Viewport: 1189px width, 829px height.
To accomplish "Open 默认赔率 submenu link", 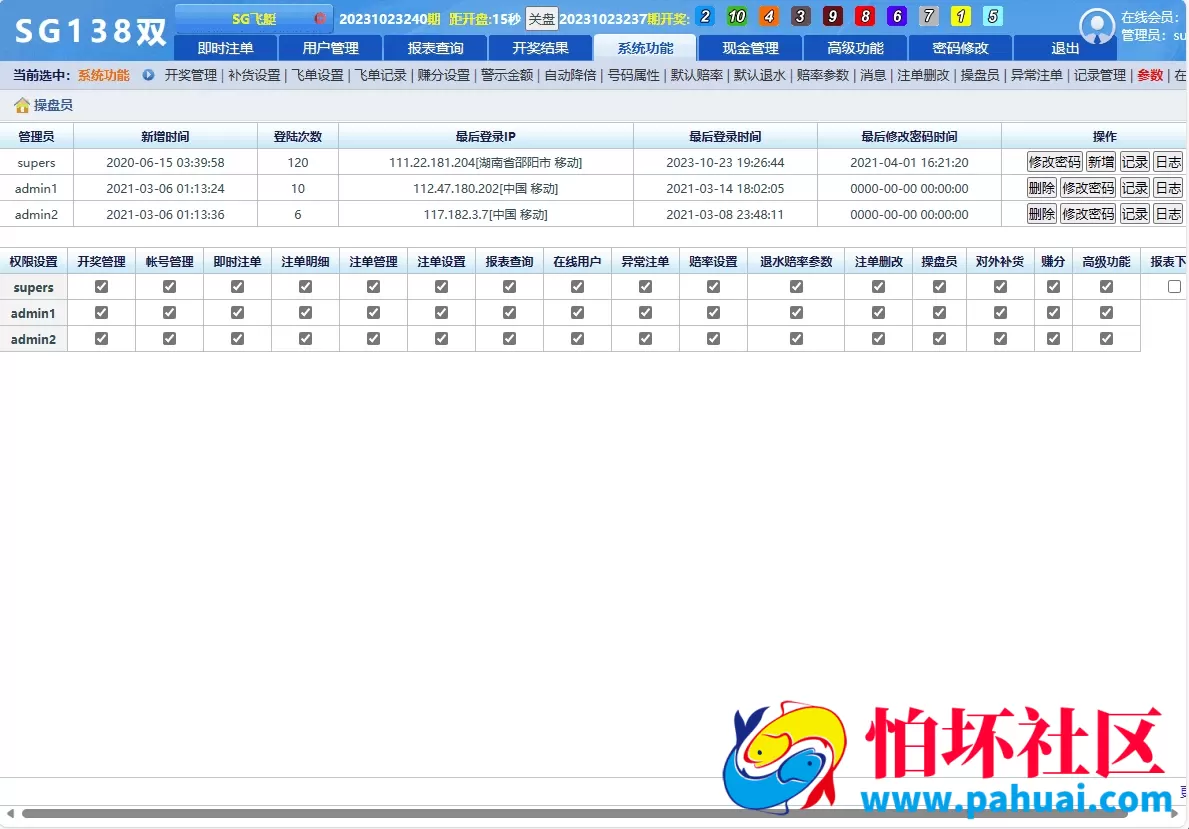I will pos(696,75).
